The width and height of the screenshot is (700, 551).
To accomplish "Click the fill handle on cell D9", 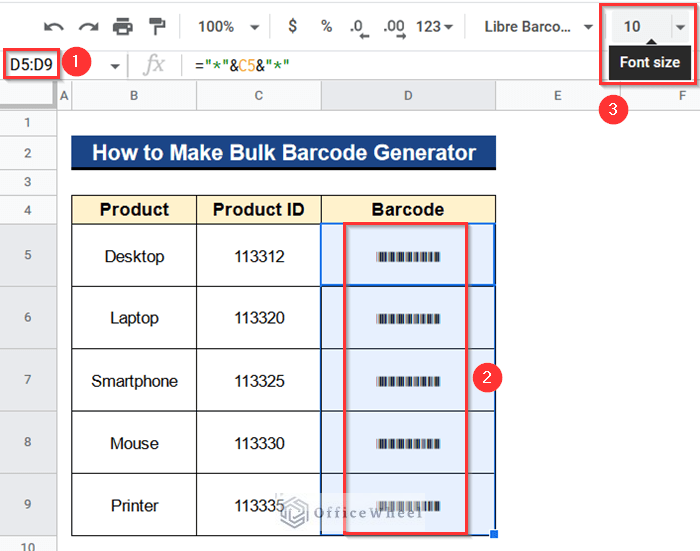I will (494, 534).
